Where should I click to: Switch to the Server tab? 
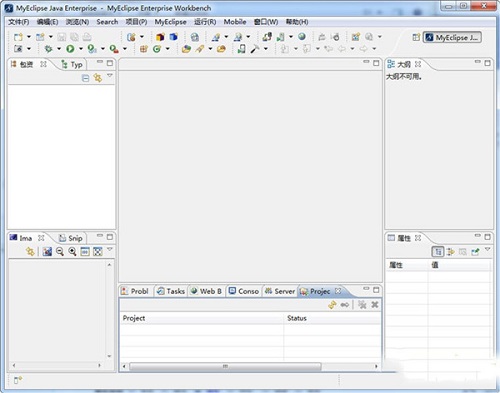280,291
